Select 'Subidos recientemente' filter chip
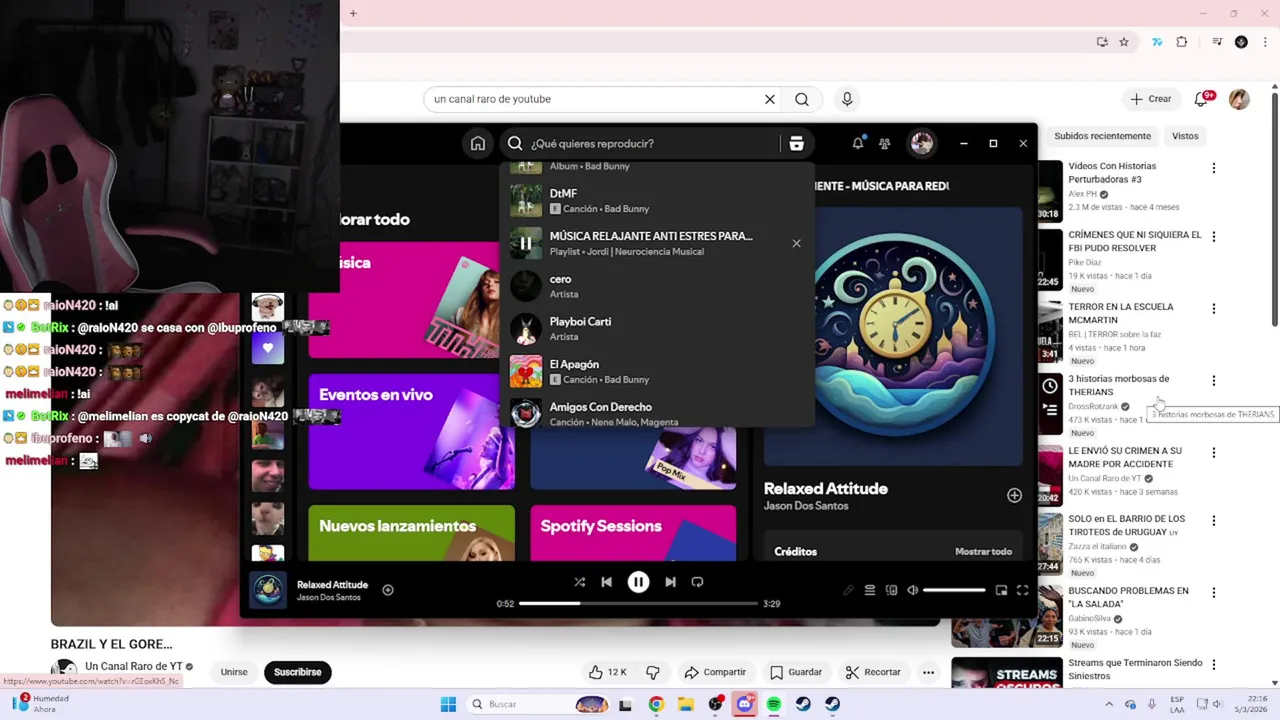This screenshot has height=720, width=1280. (x=1102, y=136)
